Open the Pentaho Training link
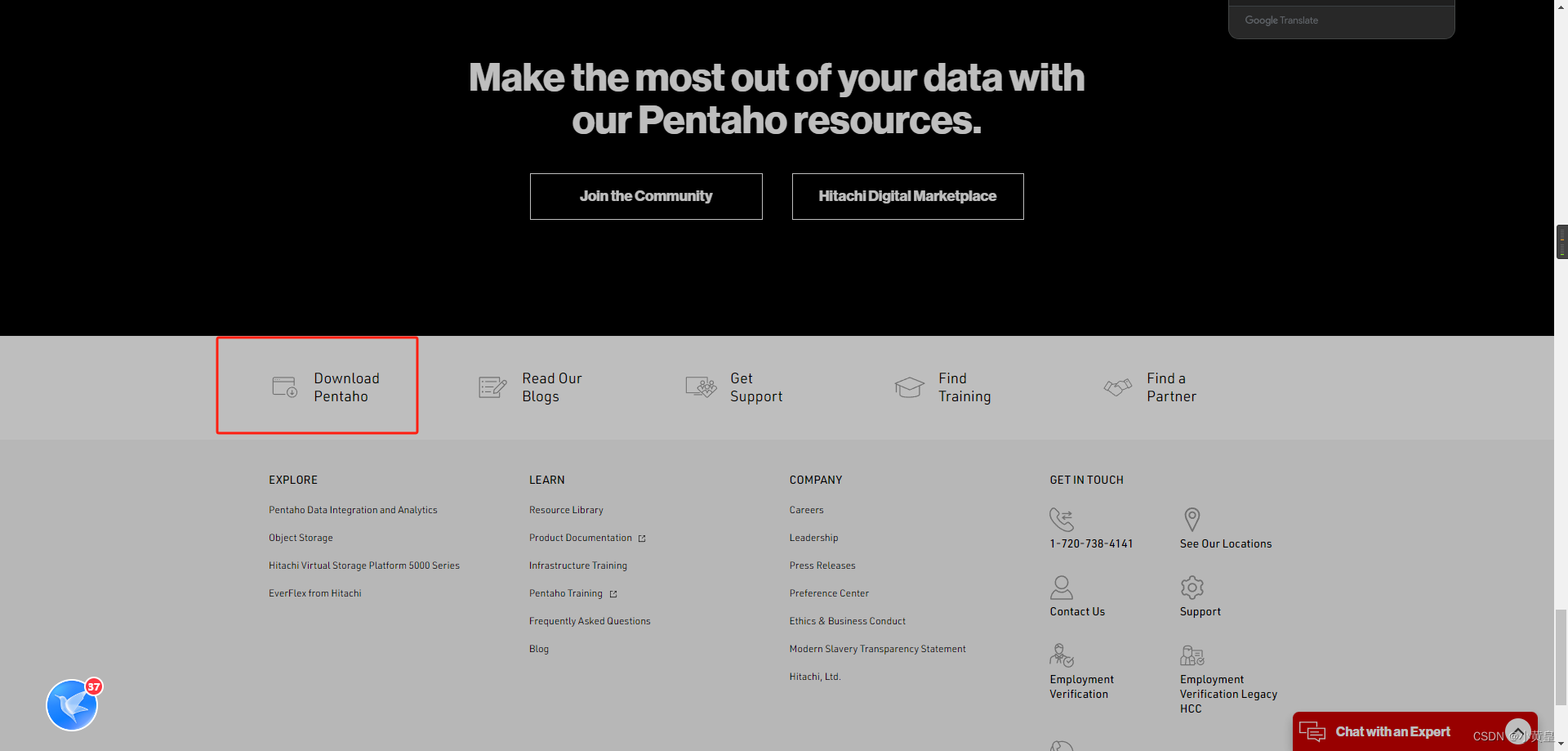The image size is (1568, 751). [566, 593]
